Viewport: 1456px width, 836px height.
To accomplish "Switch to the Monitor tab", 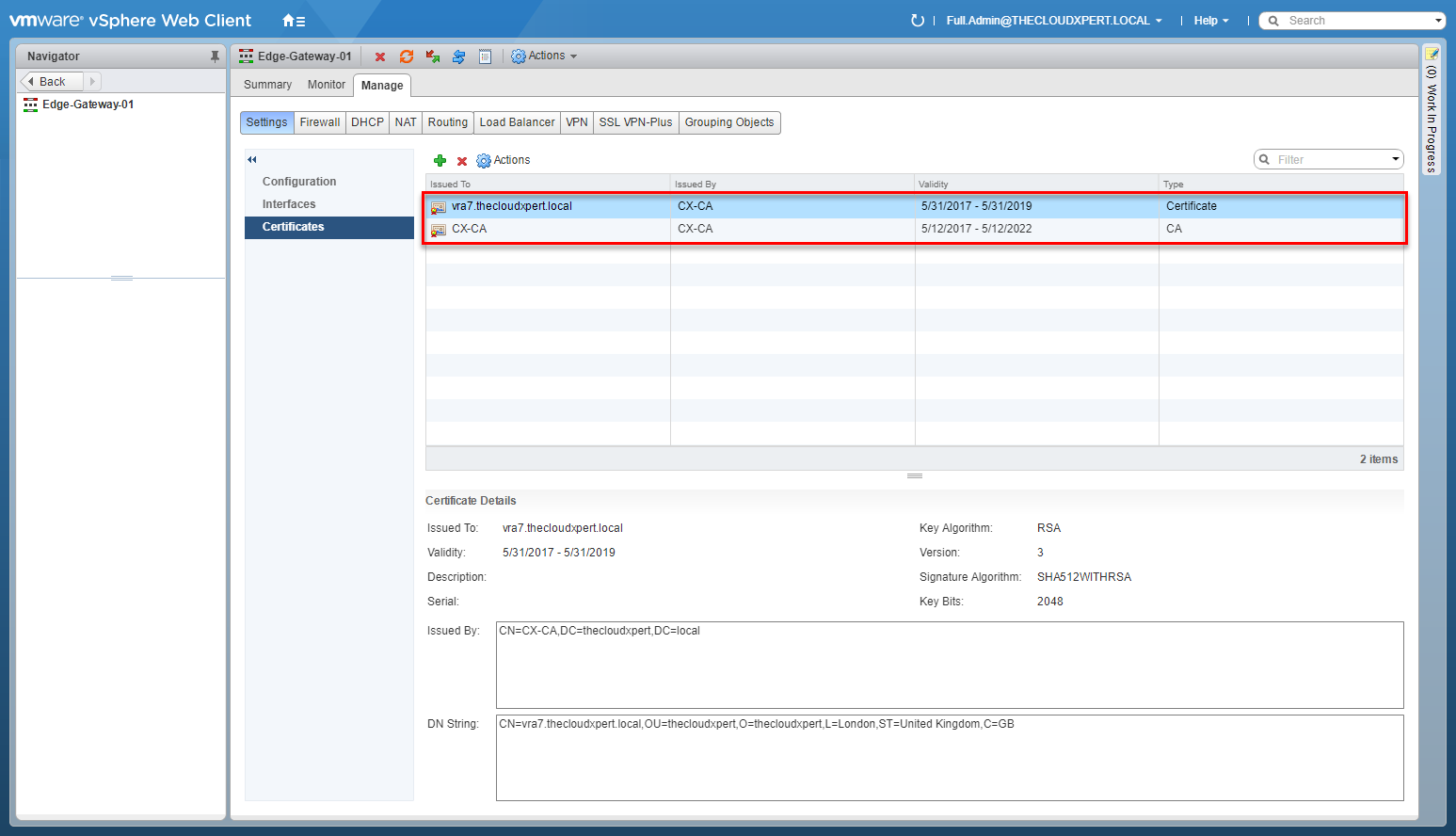I will [326, 85].
